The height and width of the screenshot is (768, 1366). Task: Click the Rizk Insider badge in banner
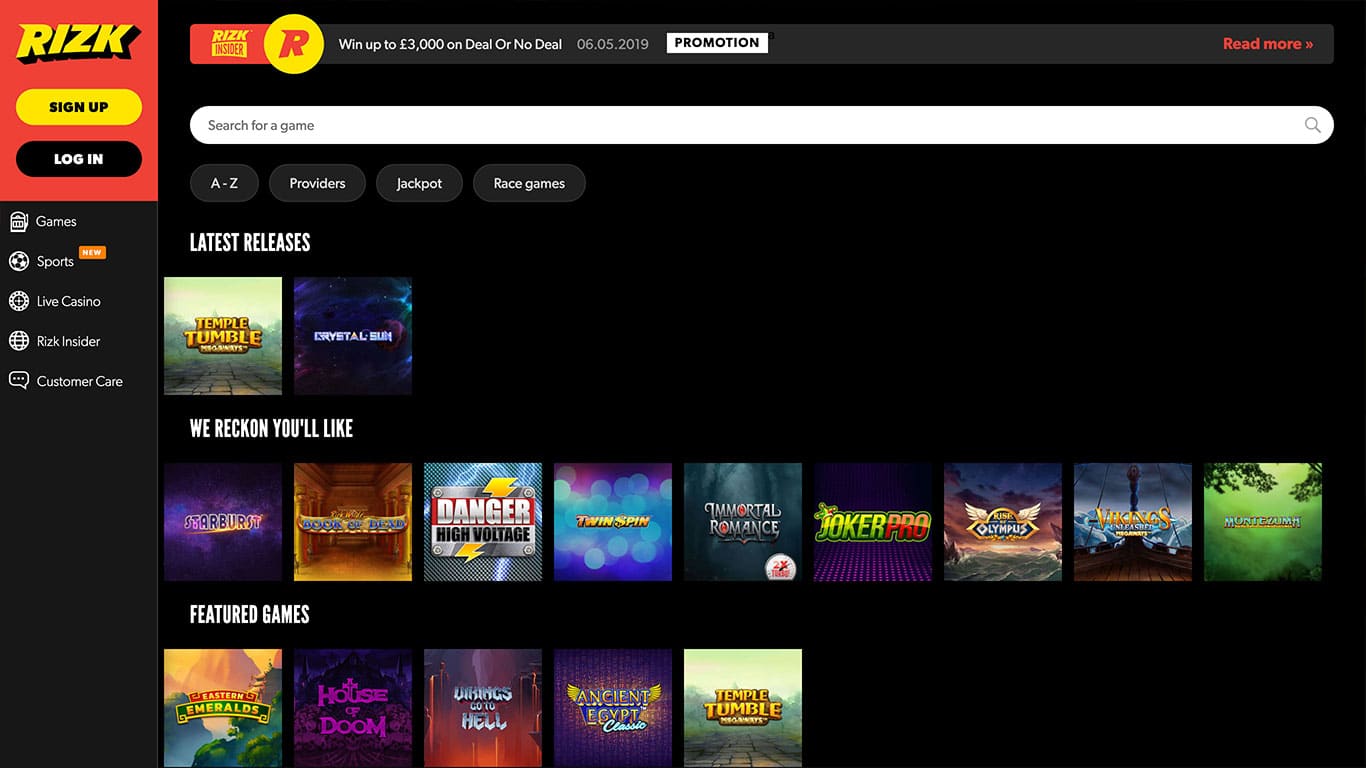229,43
